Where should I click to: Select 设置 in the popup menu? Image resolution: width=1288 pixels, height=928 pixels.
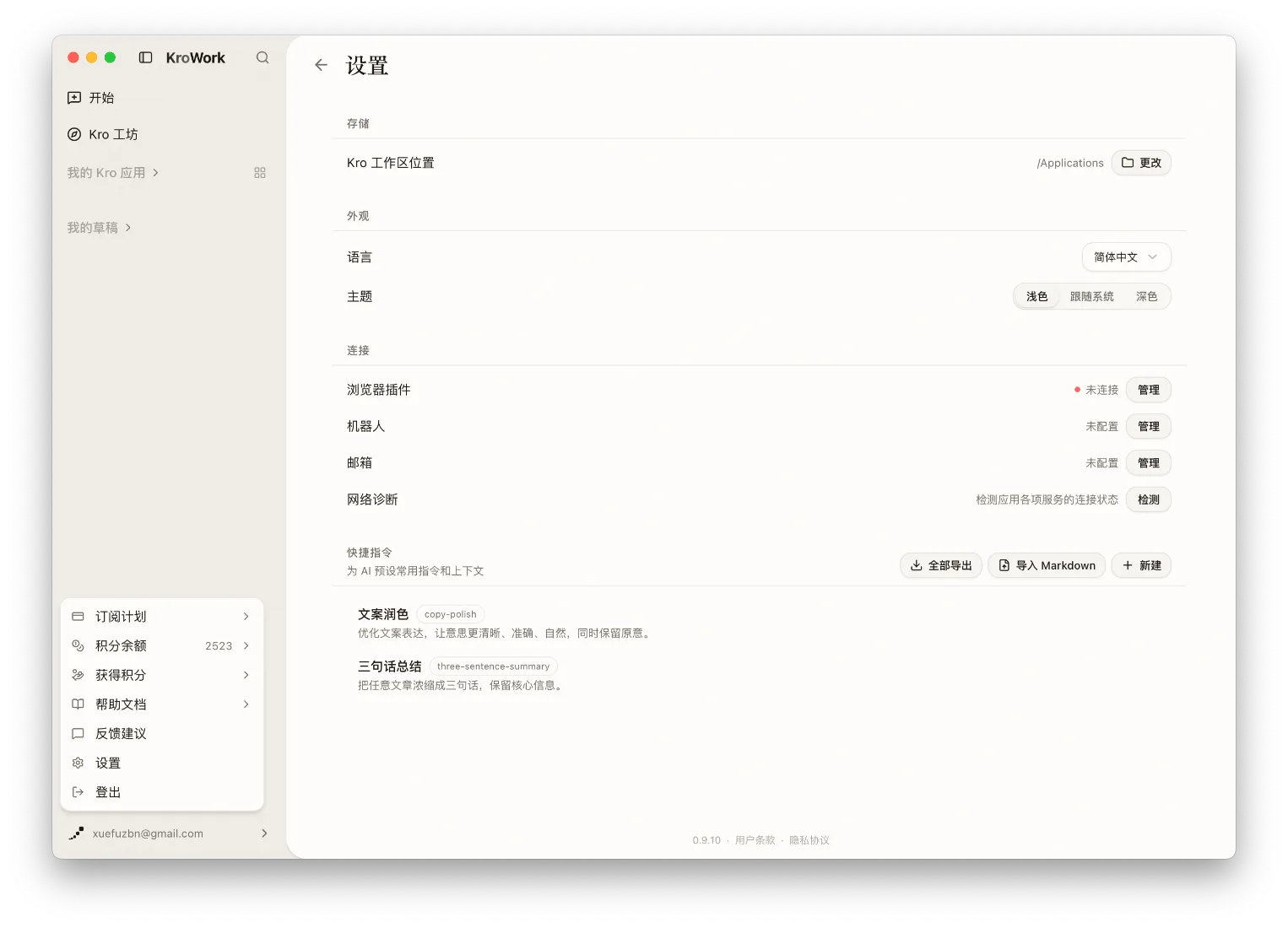(x=162, y=763)
